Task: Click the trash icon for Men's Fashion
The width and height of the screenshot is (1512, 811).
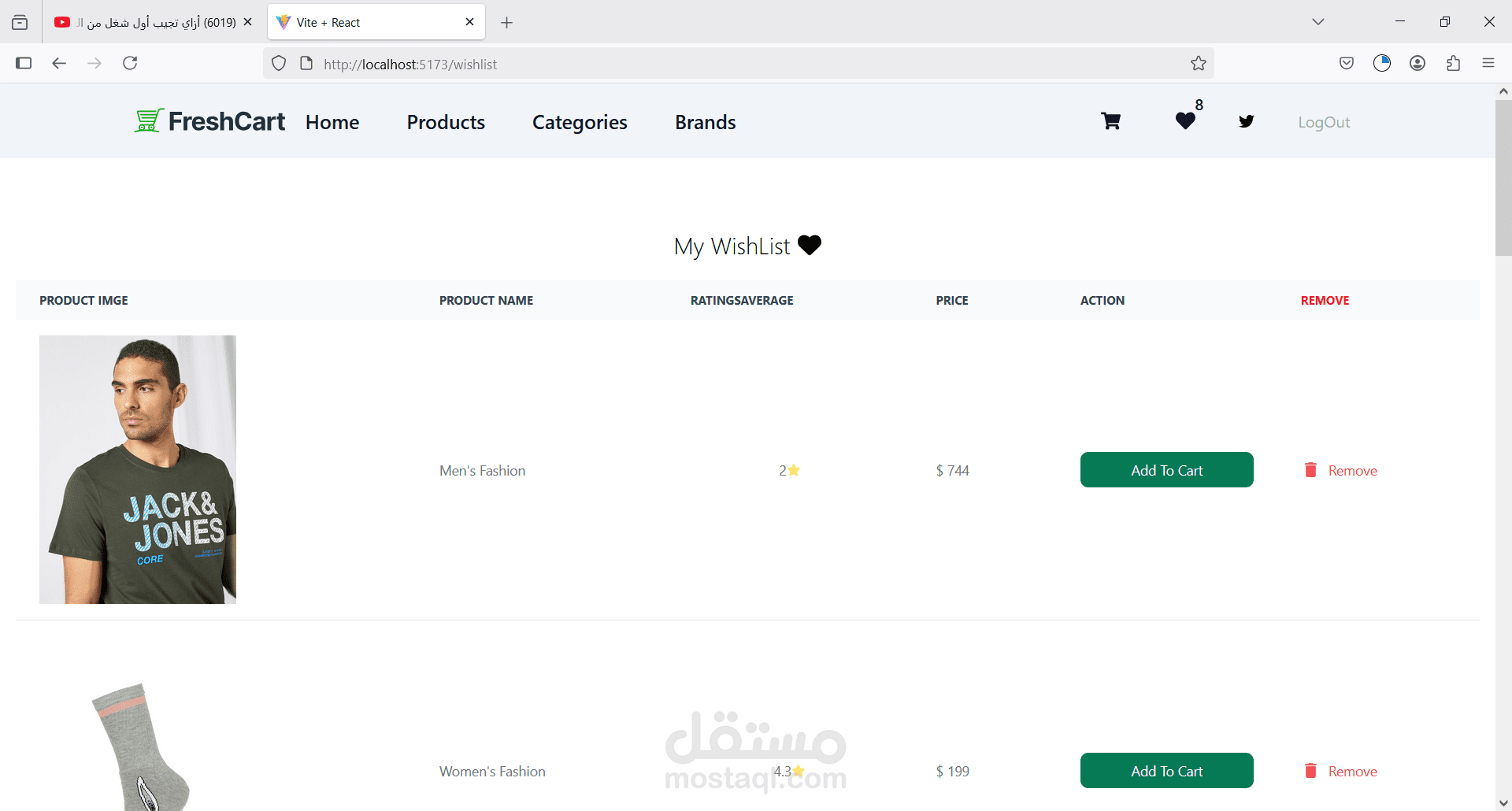Action: click(1310, 470)
